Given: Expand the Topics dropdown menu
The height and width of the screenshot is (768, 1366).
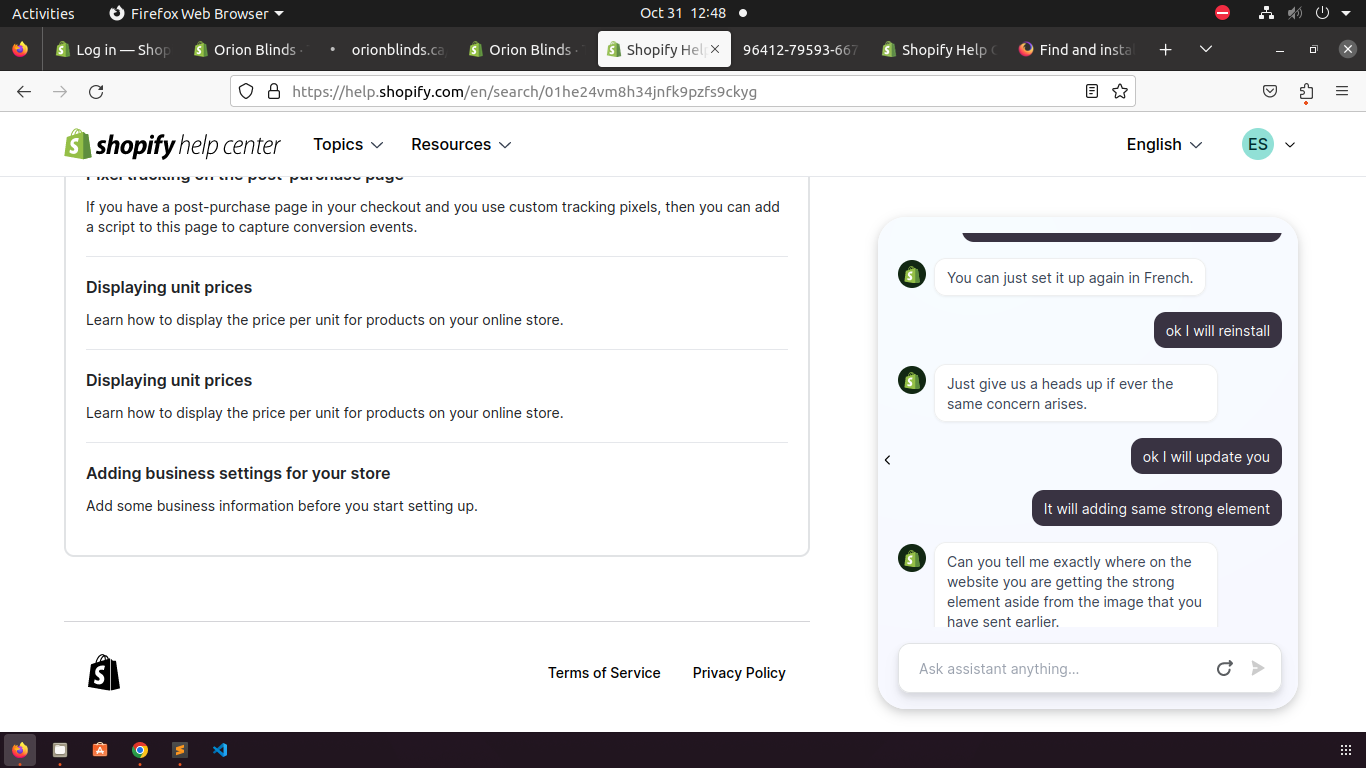Looking at the screenshot, I should [x=348, y=145].
